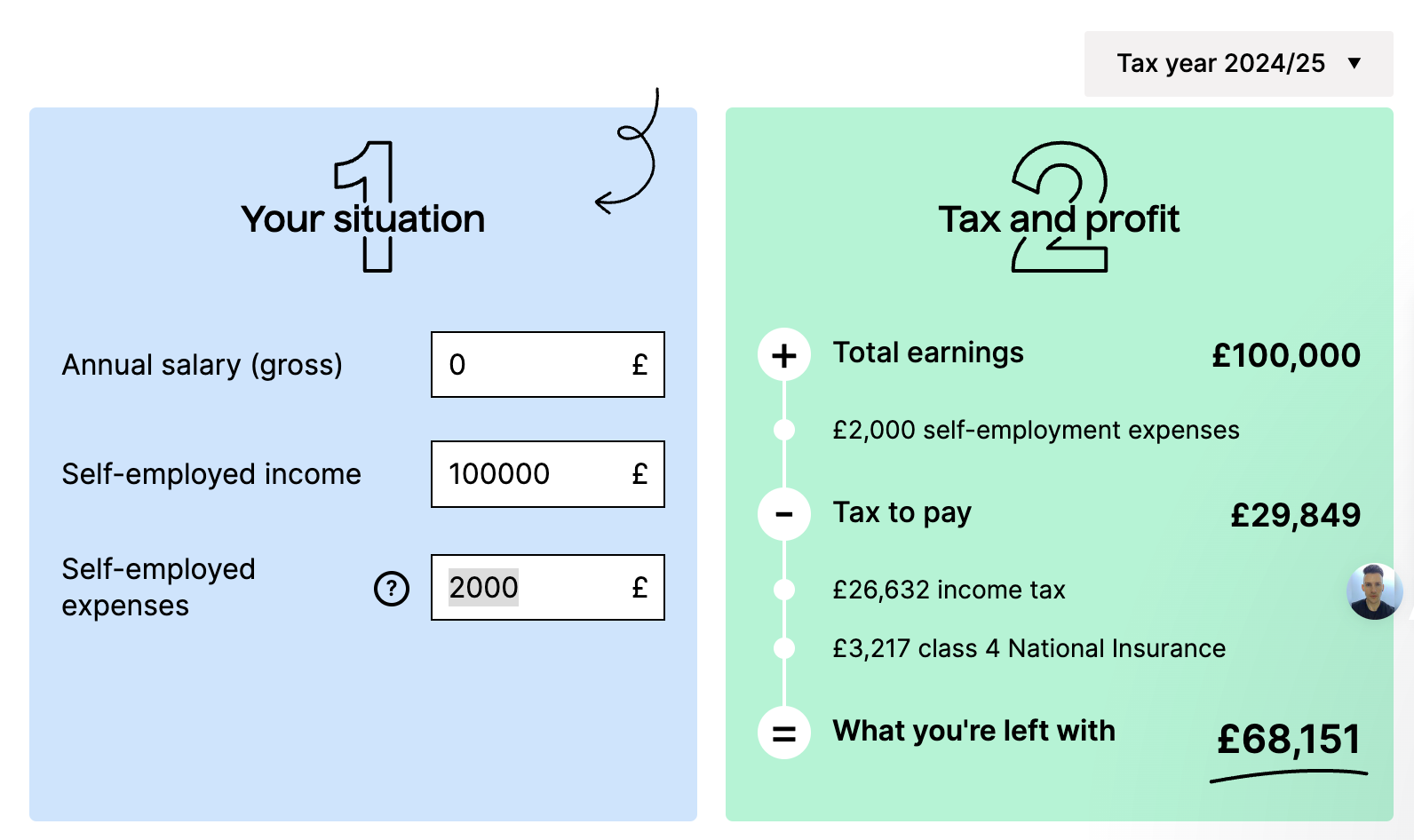This screenshot has height=840, width=1414.
Task: Click the equals icon beside What you're left with
Action: [x=784, y=733]
